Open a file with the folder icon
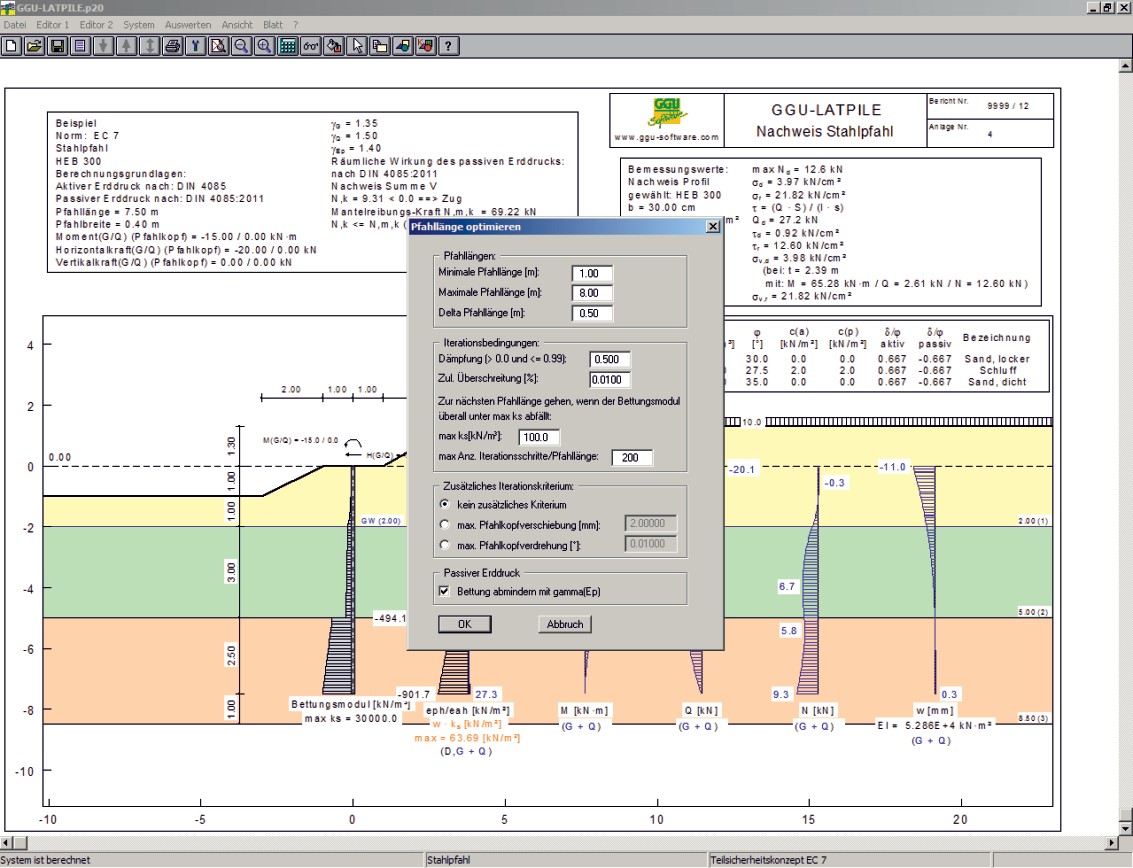1133x868 pixels. [x=34, y=46]
